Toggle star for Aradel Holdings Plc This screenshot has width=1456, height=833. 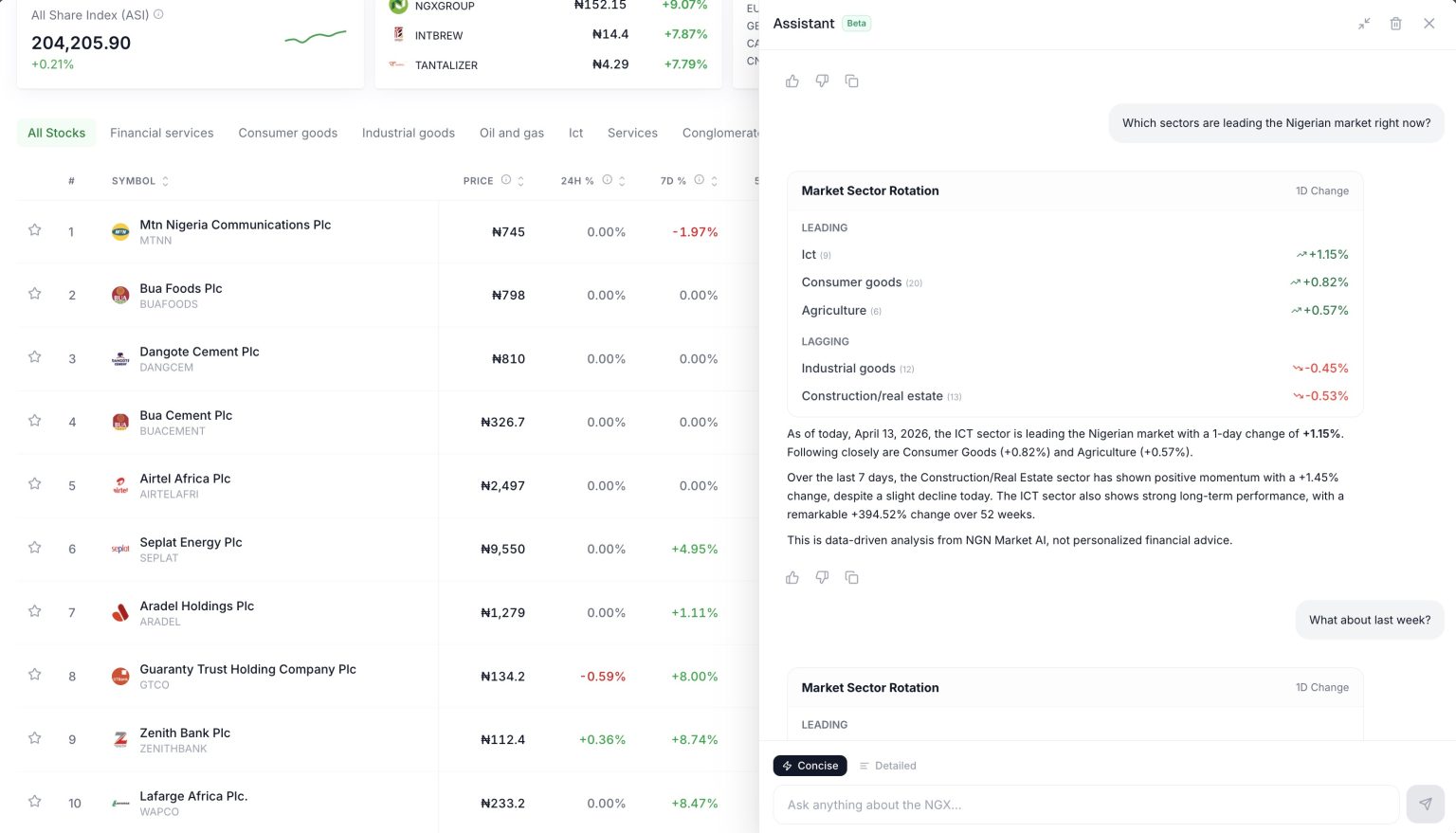click(x=35, y=611)
